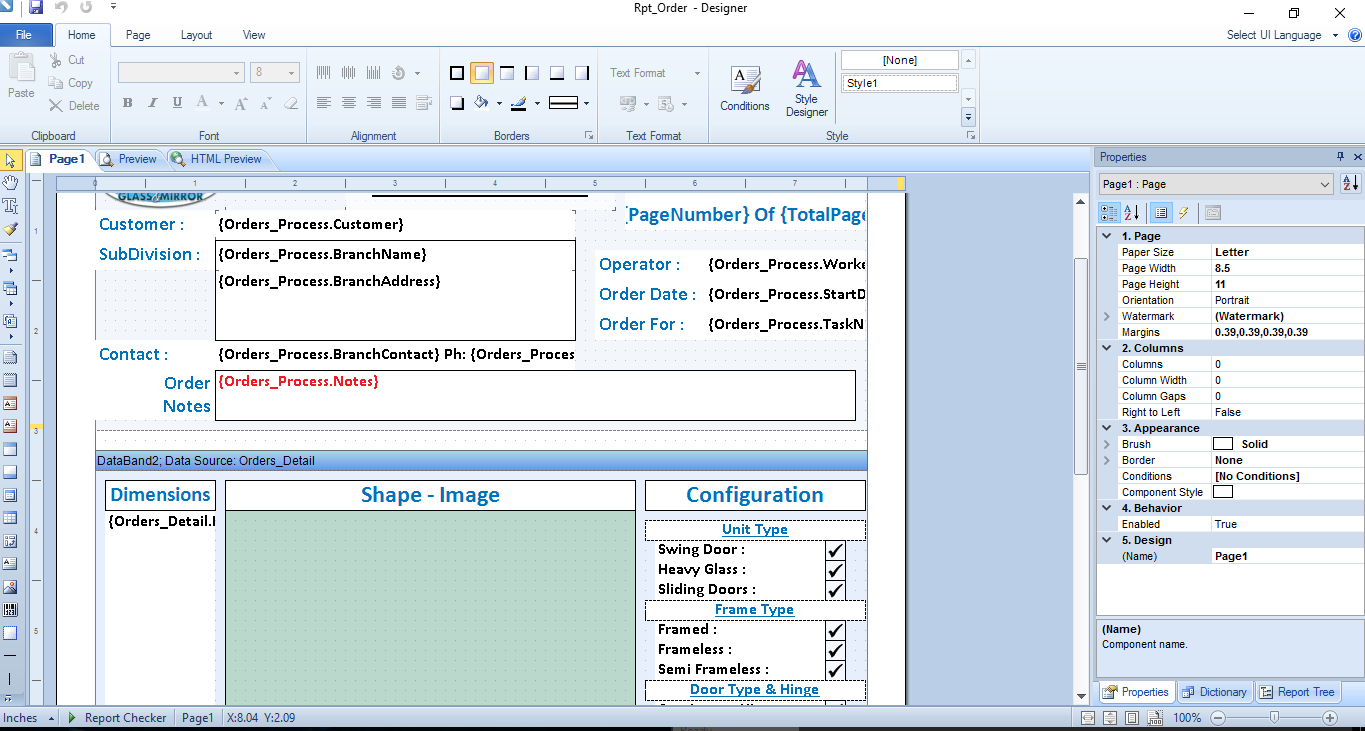Toggle the Heavy Glass checkbox
1365x731 pixels.
click(835, 570)
